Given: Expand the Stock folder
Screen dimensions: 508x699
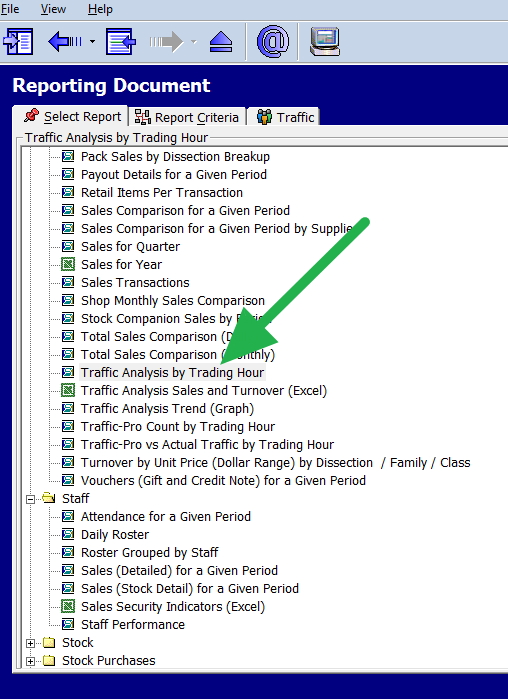Looking at the screenshot, I should coord(30,643).
